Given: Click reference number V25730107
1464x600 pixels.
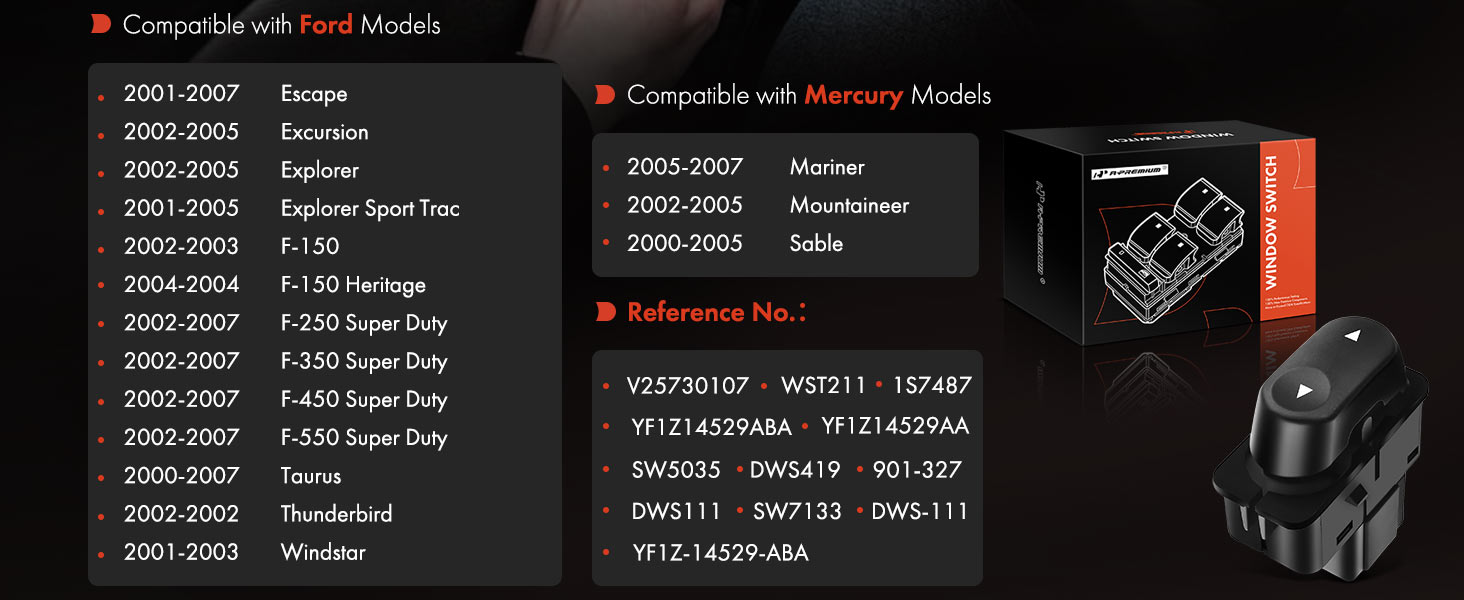Looking at the screenshot, I should click(x=688, y=386).
